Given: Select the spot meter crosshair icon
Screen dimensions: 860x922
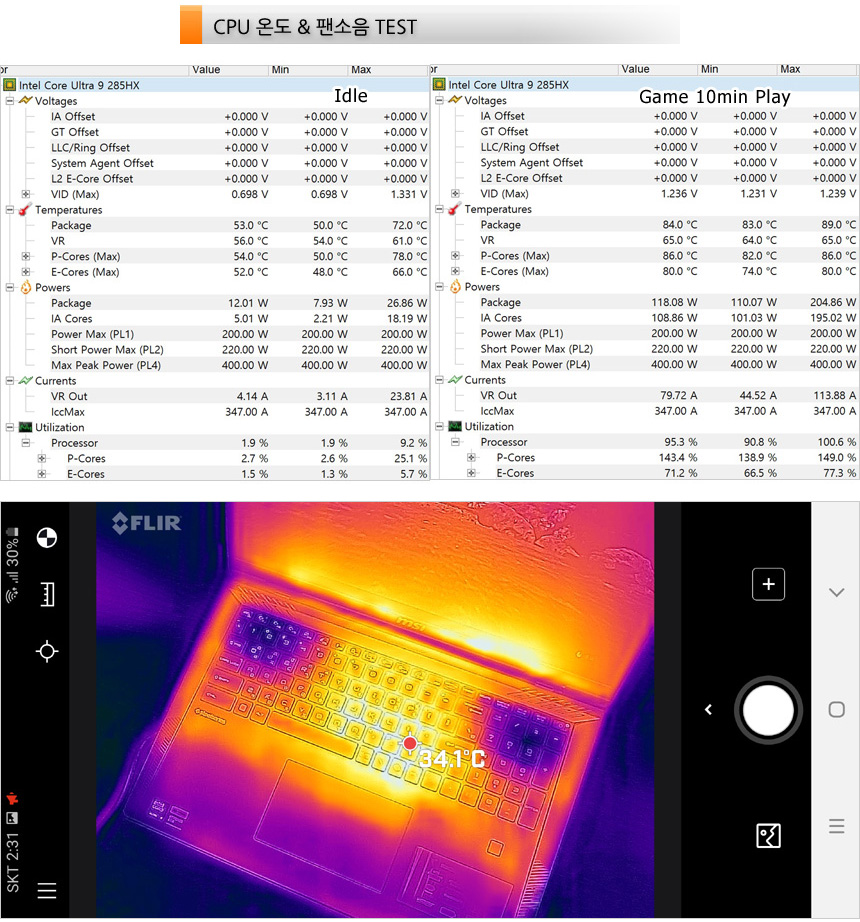Looking at the screenshot, I should (x=46, y=651).
